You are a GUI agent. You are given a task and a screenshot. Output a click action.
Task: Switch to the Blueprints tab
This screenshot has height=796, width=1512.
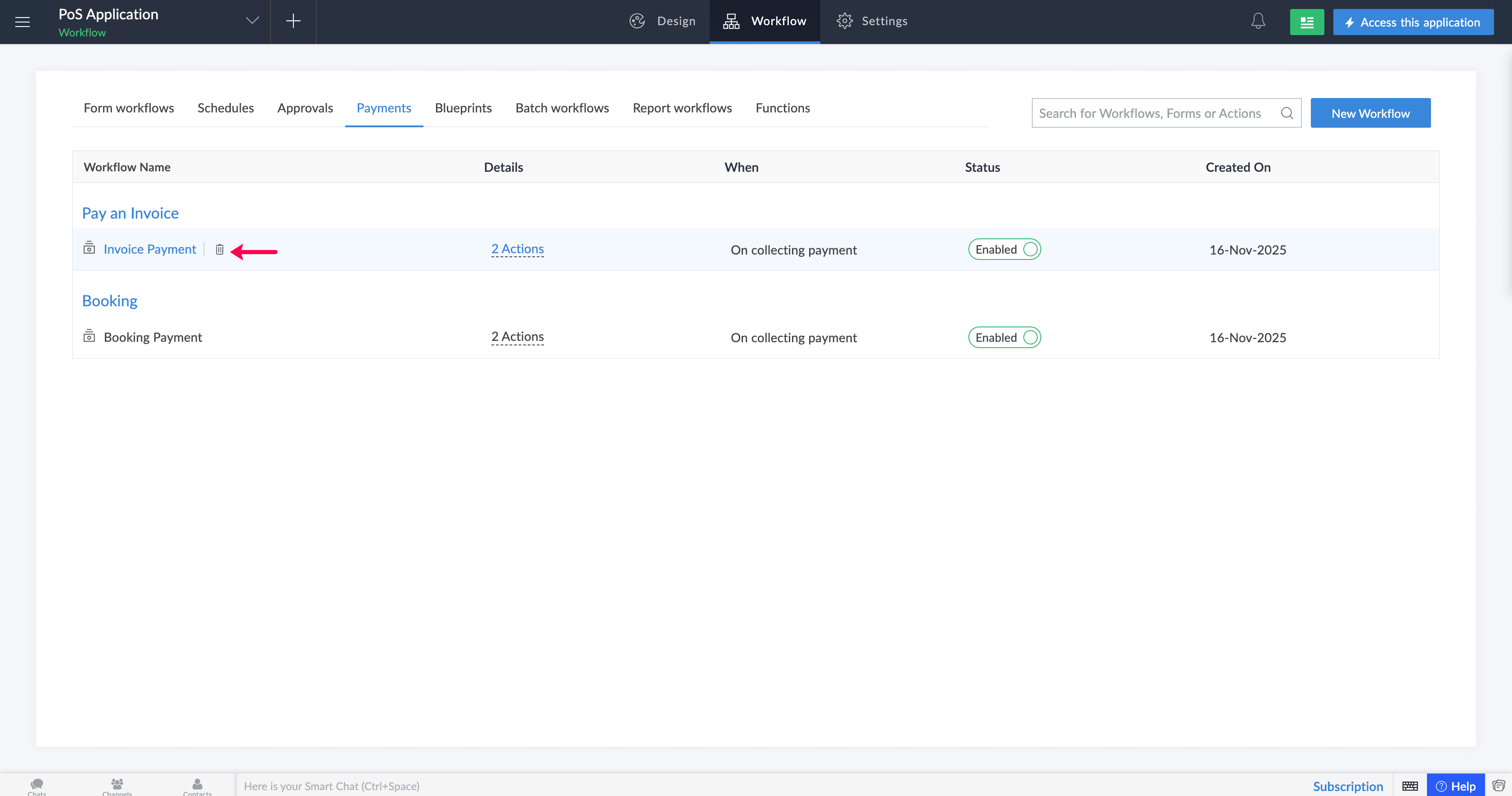pyautogui.click(x=463, y=108)
